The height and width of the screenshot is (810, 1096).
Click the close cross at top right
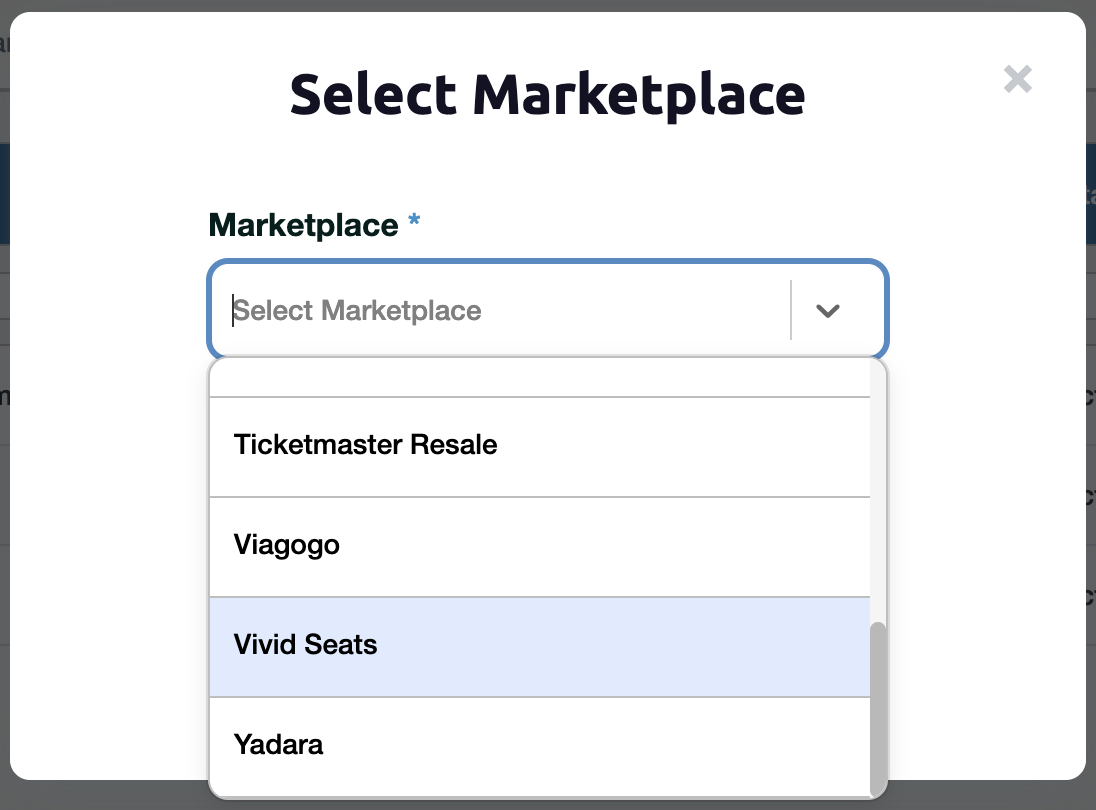pyautogui.click(x=1017, y=79)
